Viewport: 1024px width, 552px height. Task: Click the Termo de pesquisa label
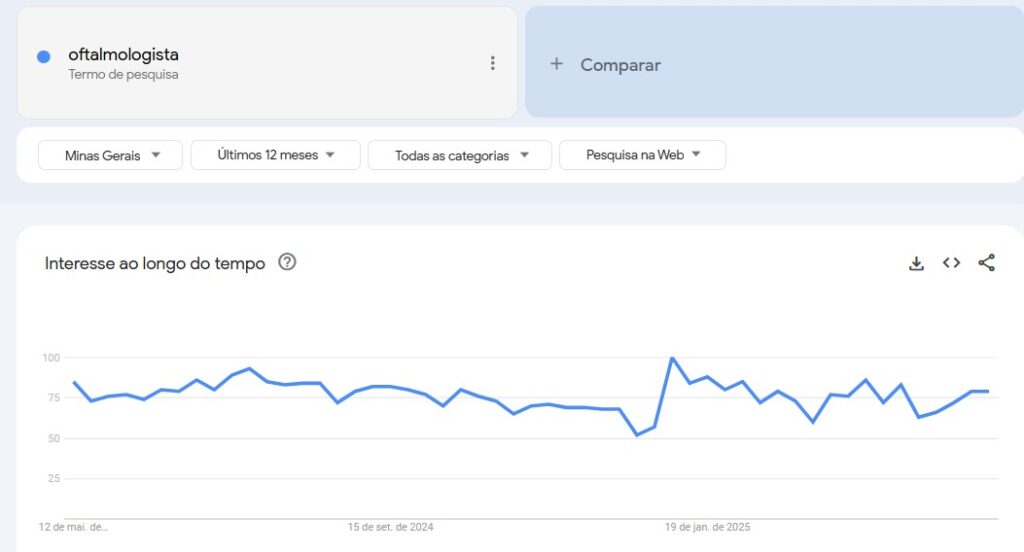[123, 74]
